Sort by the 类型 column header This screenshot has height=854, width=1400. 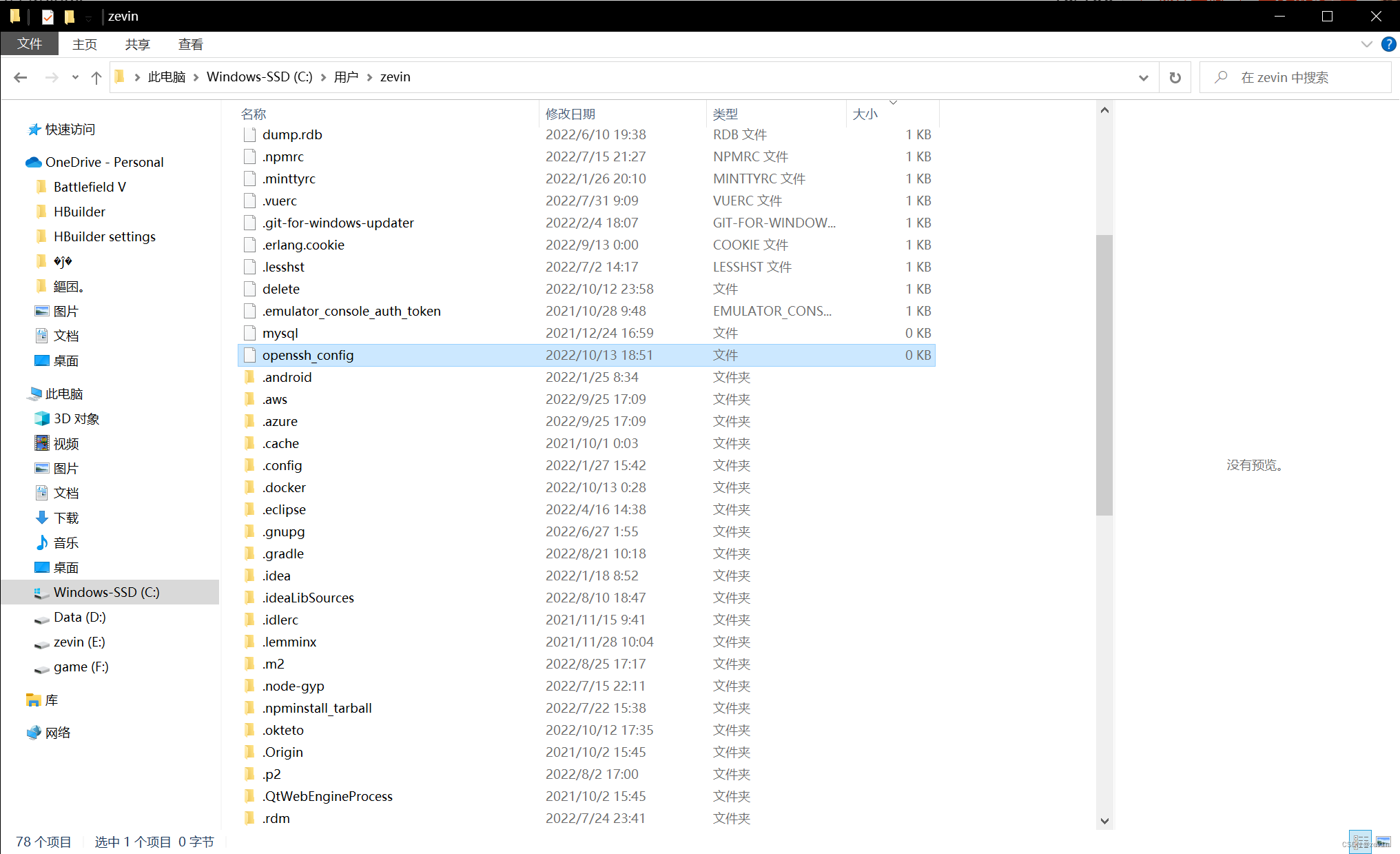pos(776,114)
